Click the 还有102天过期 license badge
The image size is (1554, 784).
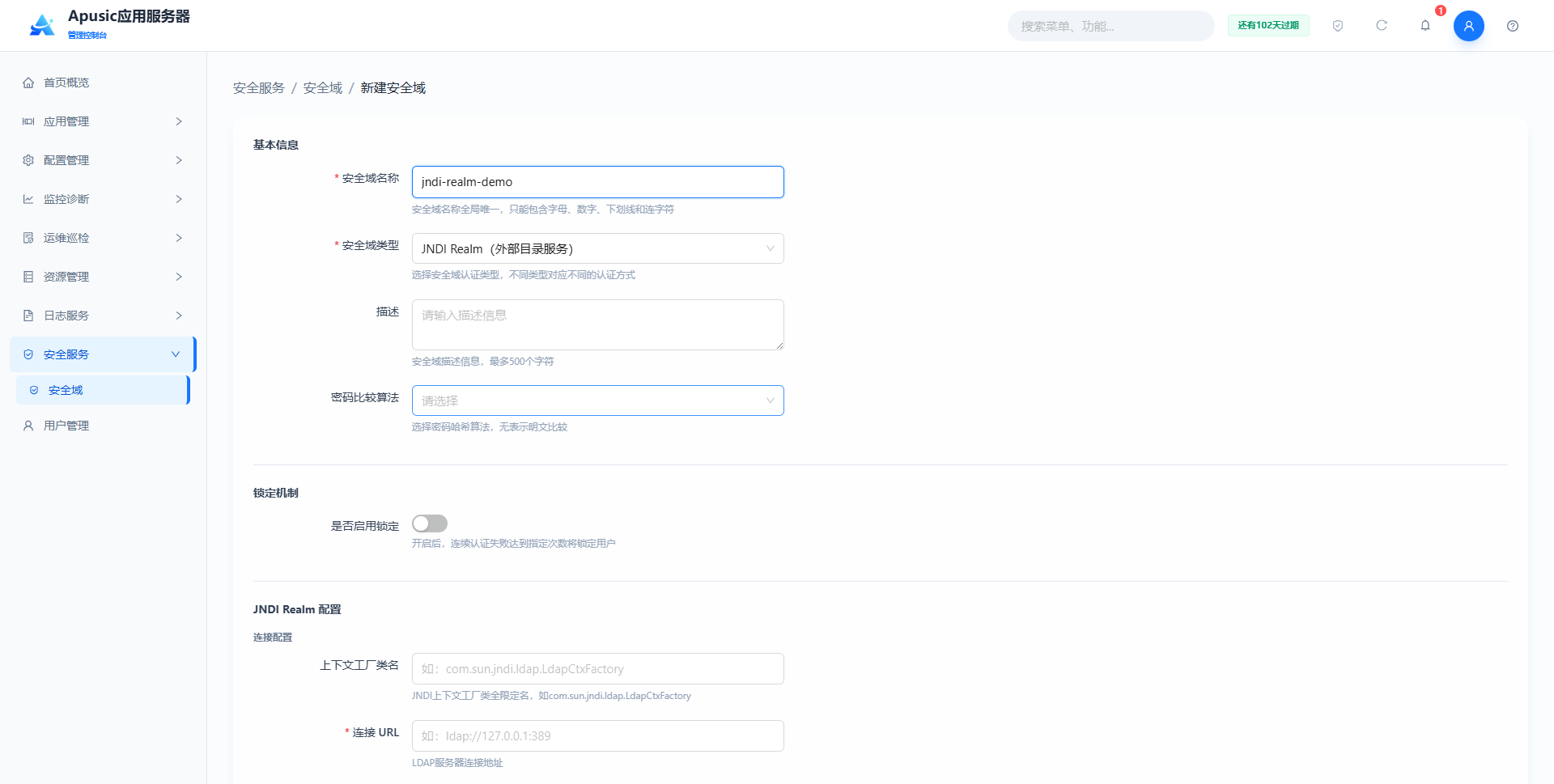1268,26
